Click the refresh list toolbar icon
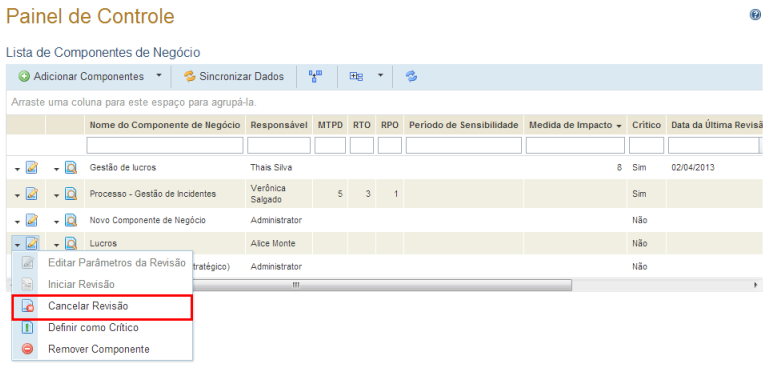 click(x=411, y=76)
